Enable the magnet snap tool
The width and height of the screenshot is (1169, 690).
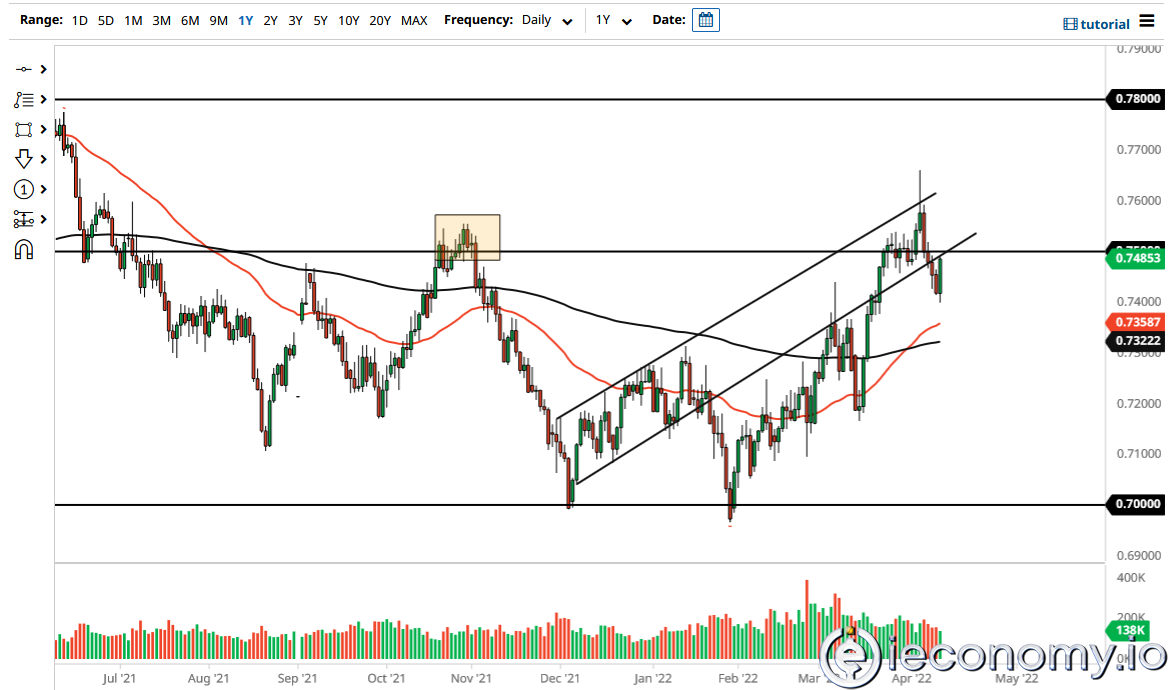tap(23, 249)
